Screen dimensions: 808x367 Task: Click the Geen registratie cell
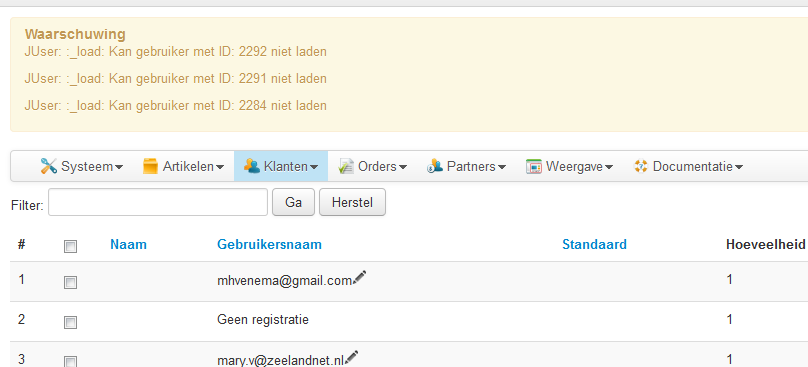263,320
